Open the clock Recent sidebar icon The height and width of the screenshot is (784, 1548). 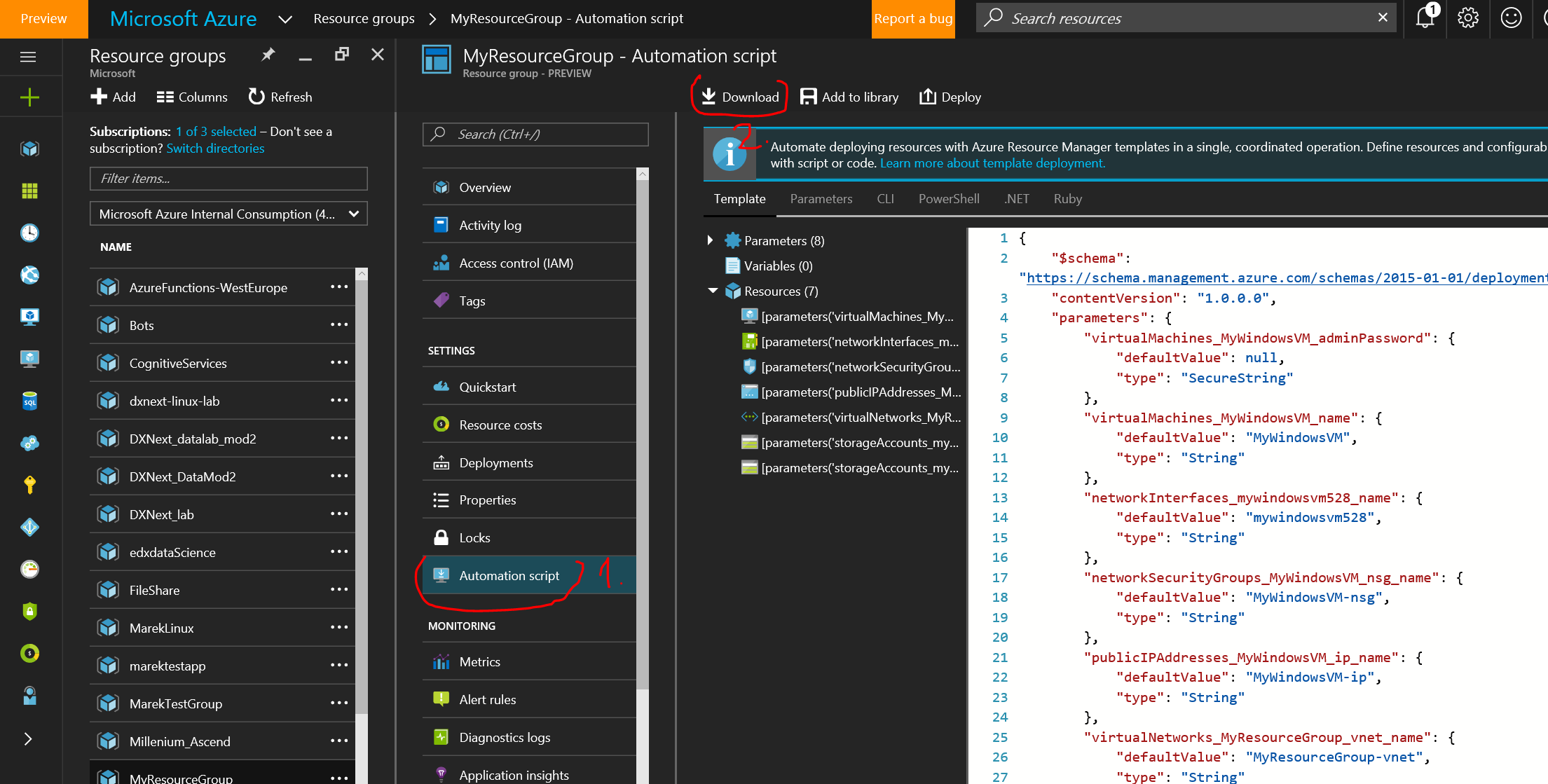(29, 233)
